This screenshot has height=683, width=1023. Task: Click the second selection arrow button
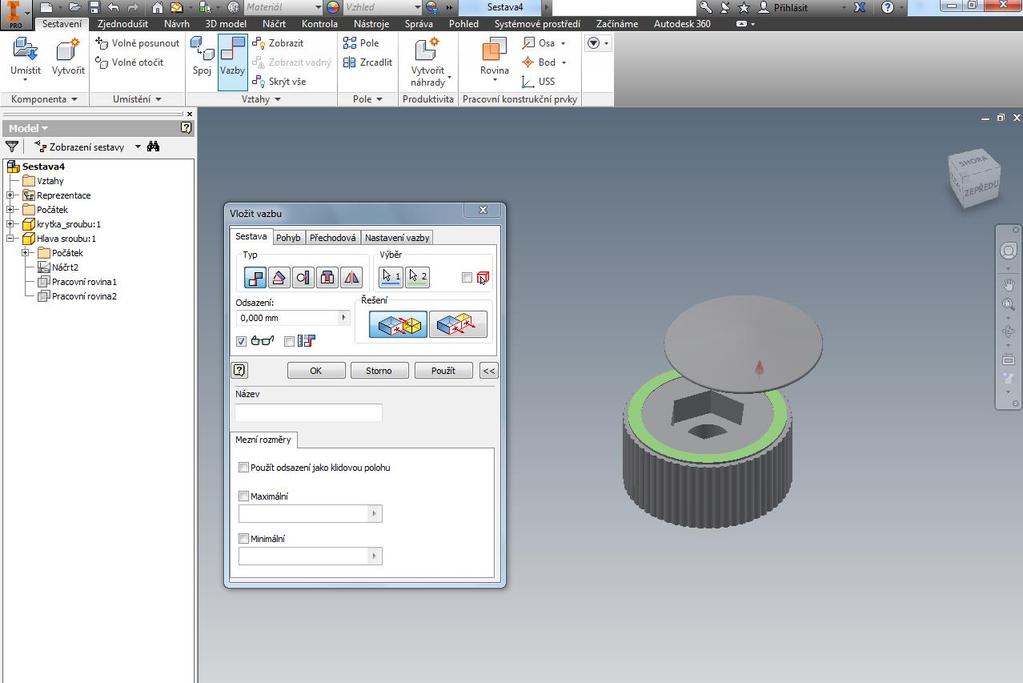click(418, 277)
